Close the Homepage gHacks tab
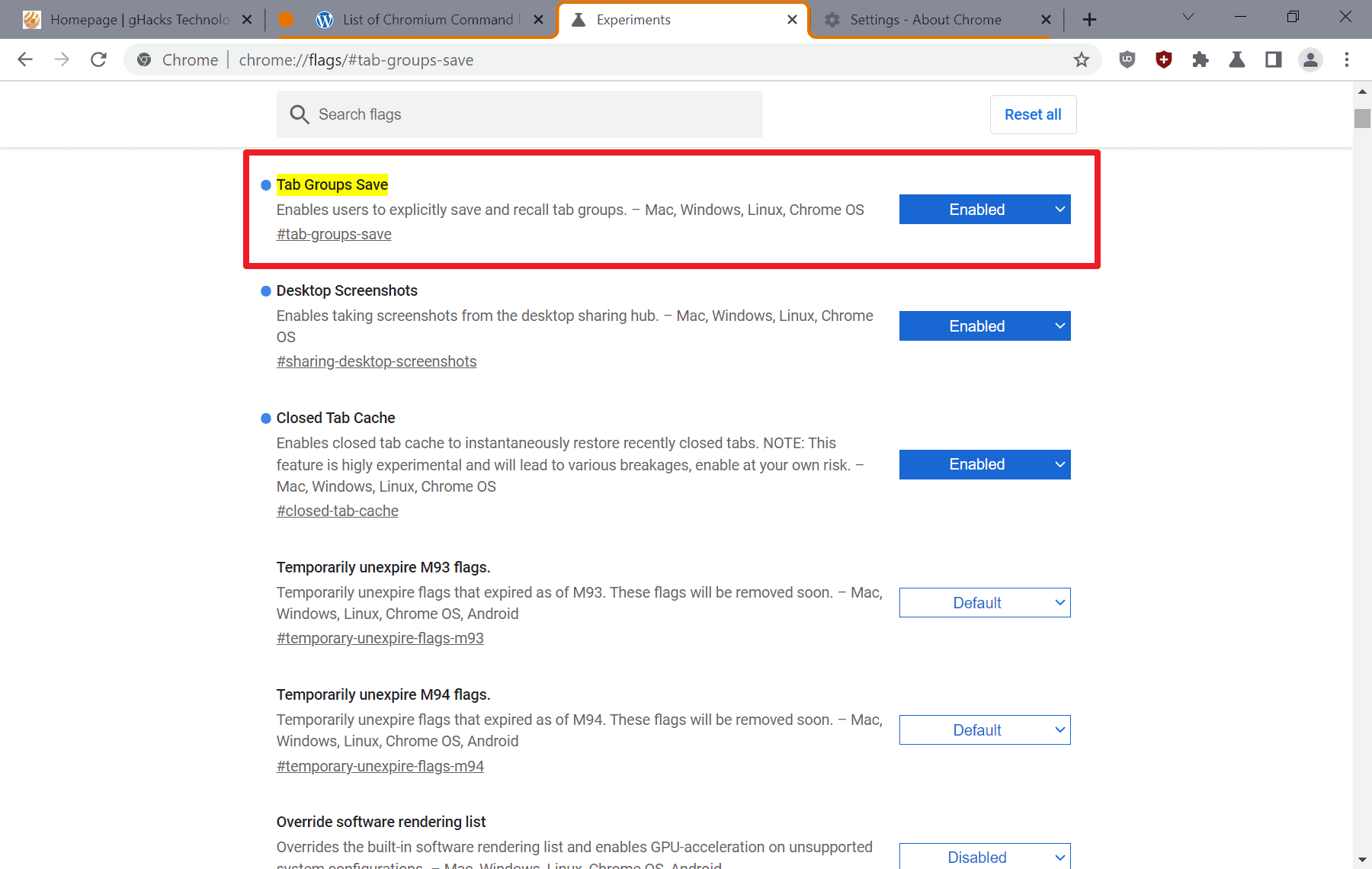 click(247, 20)
